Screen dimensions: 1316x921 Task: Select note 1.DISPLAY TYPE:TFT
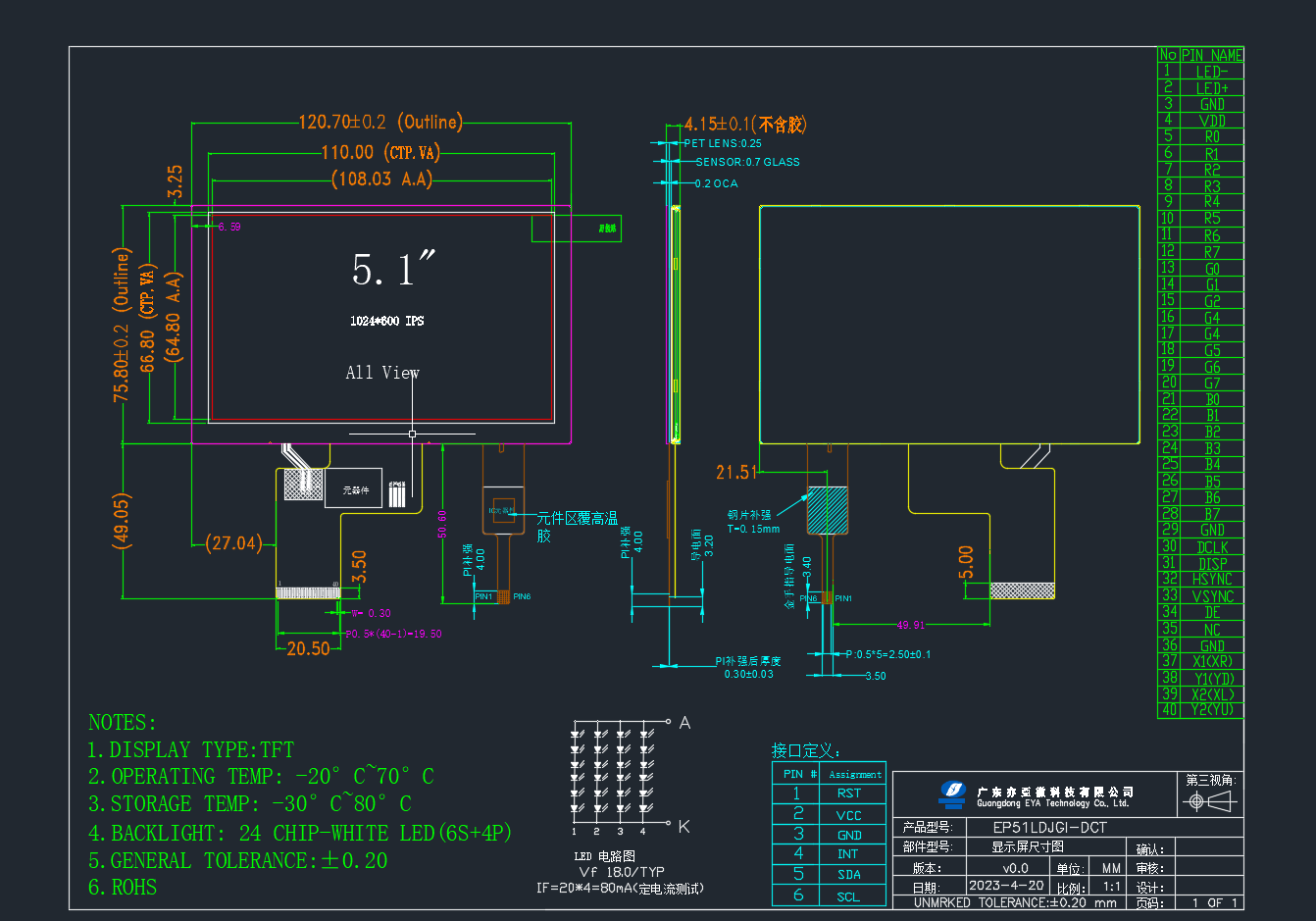click(191, 750)
